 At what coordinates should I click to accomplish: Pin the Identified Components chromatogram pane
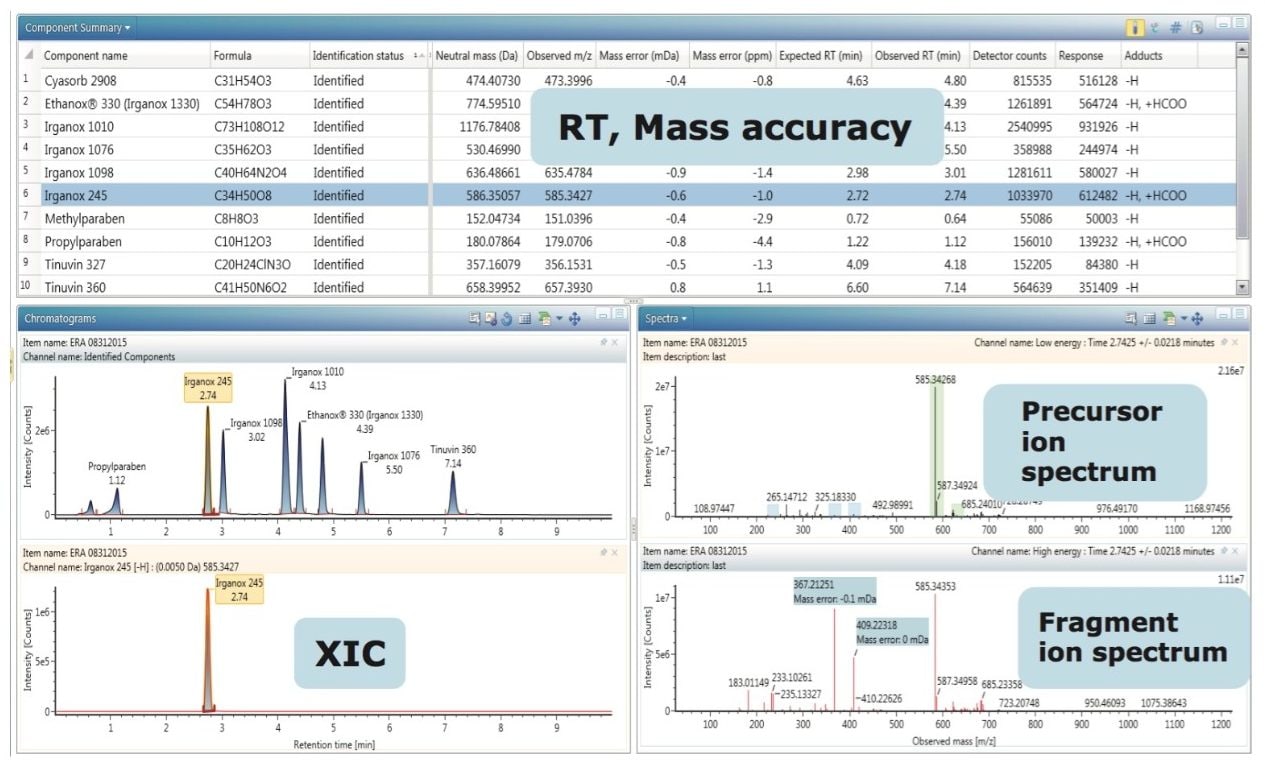click(x=603, y=342)
